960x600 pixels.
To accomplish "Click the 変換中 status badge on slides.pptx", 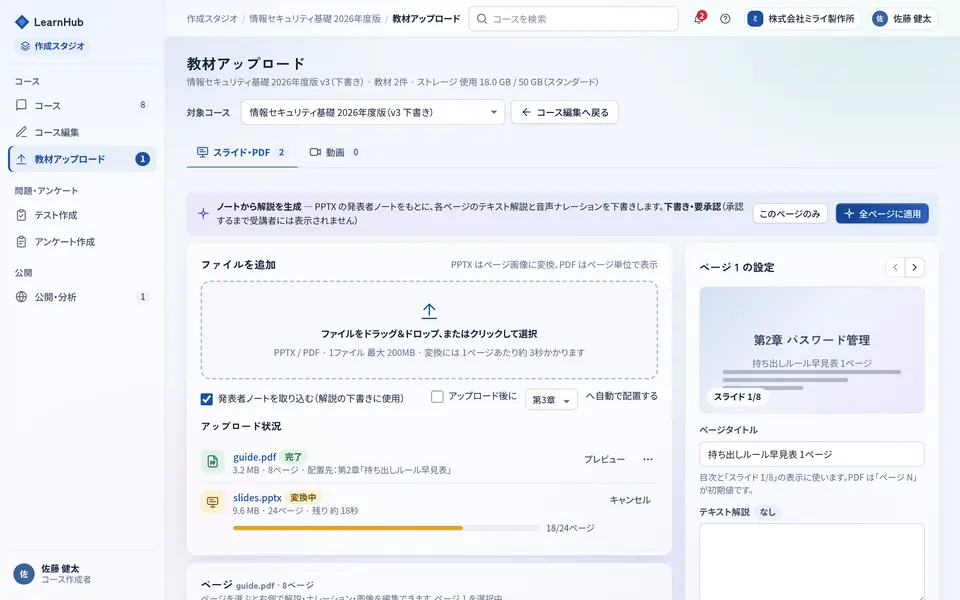I will point(303,498).
